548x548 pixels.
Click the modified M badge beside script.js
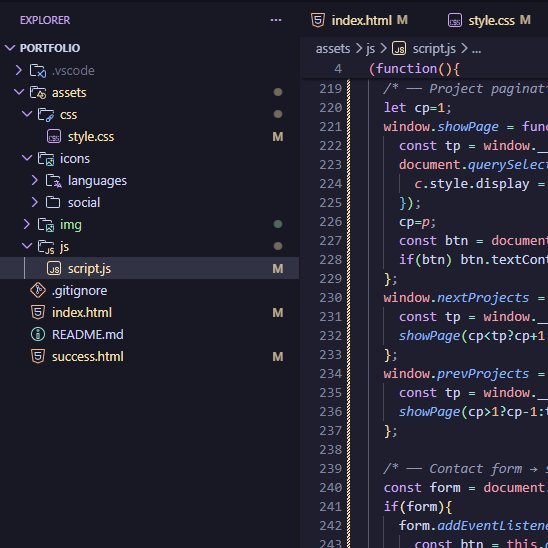[278, 269]
